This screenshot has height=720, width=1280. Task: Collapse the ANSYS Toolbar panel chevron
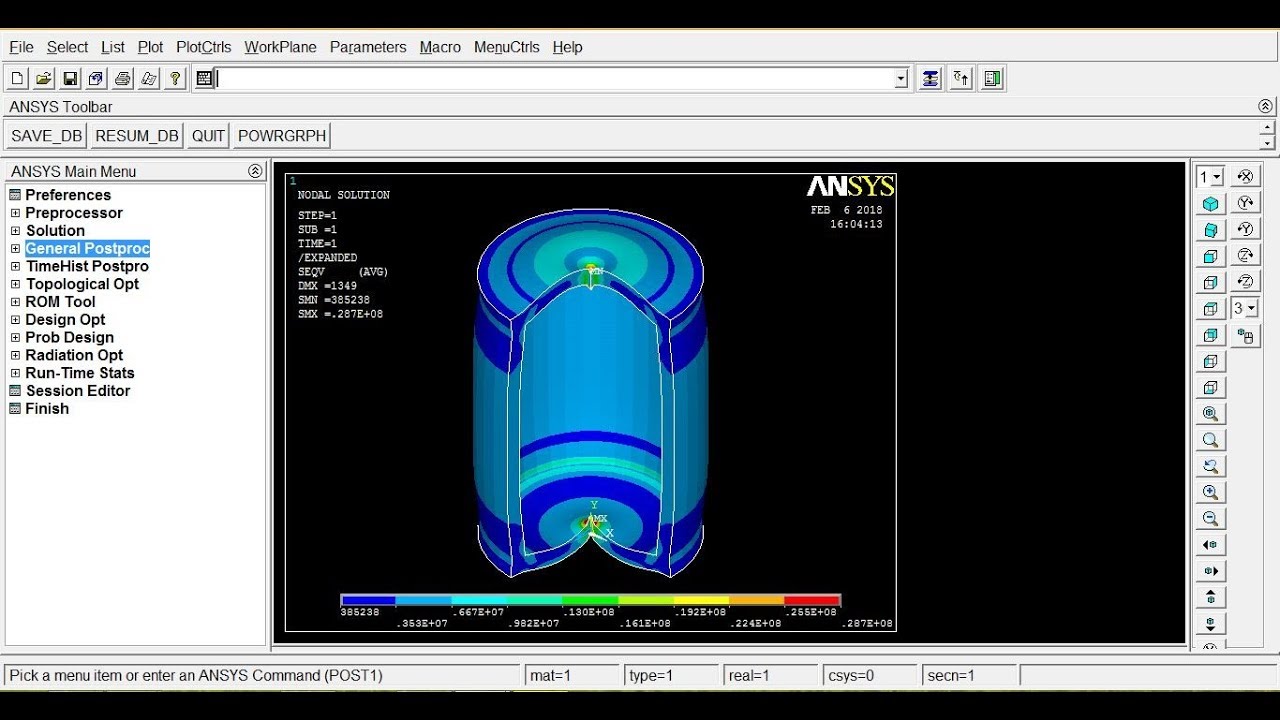pyautogui.click(x=1265, y=106)
